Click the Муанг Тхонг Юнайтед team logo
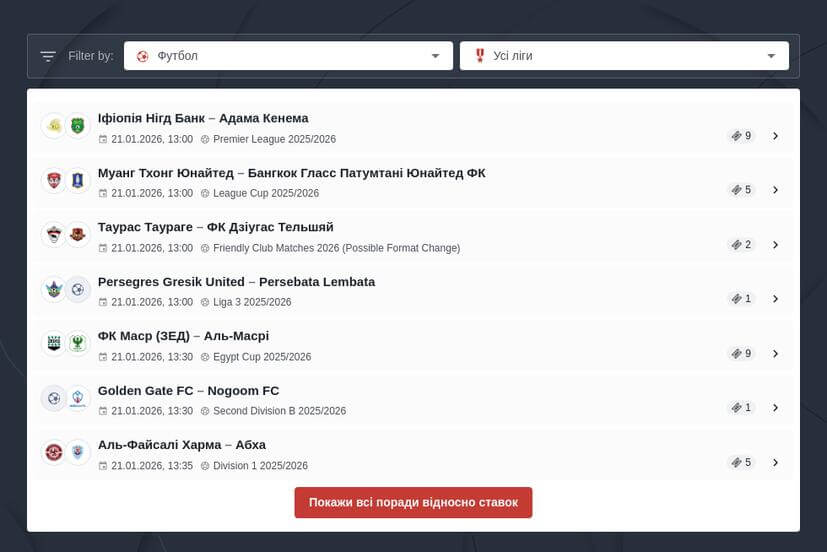 53,181
